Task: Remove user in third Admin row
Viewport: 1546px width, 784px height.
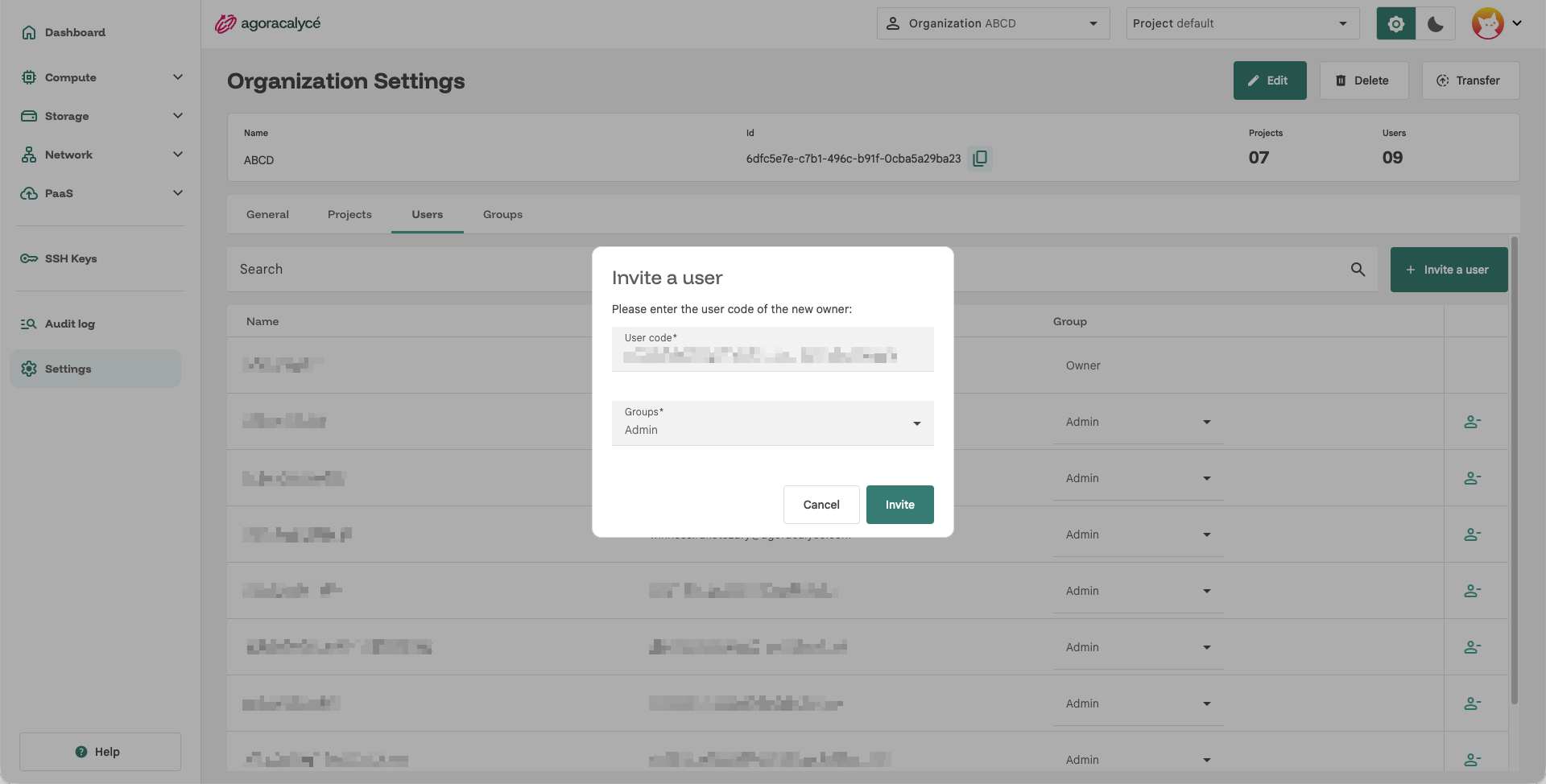Action: pos(1473,534)
